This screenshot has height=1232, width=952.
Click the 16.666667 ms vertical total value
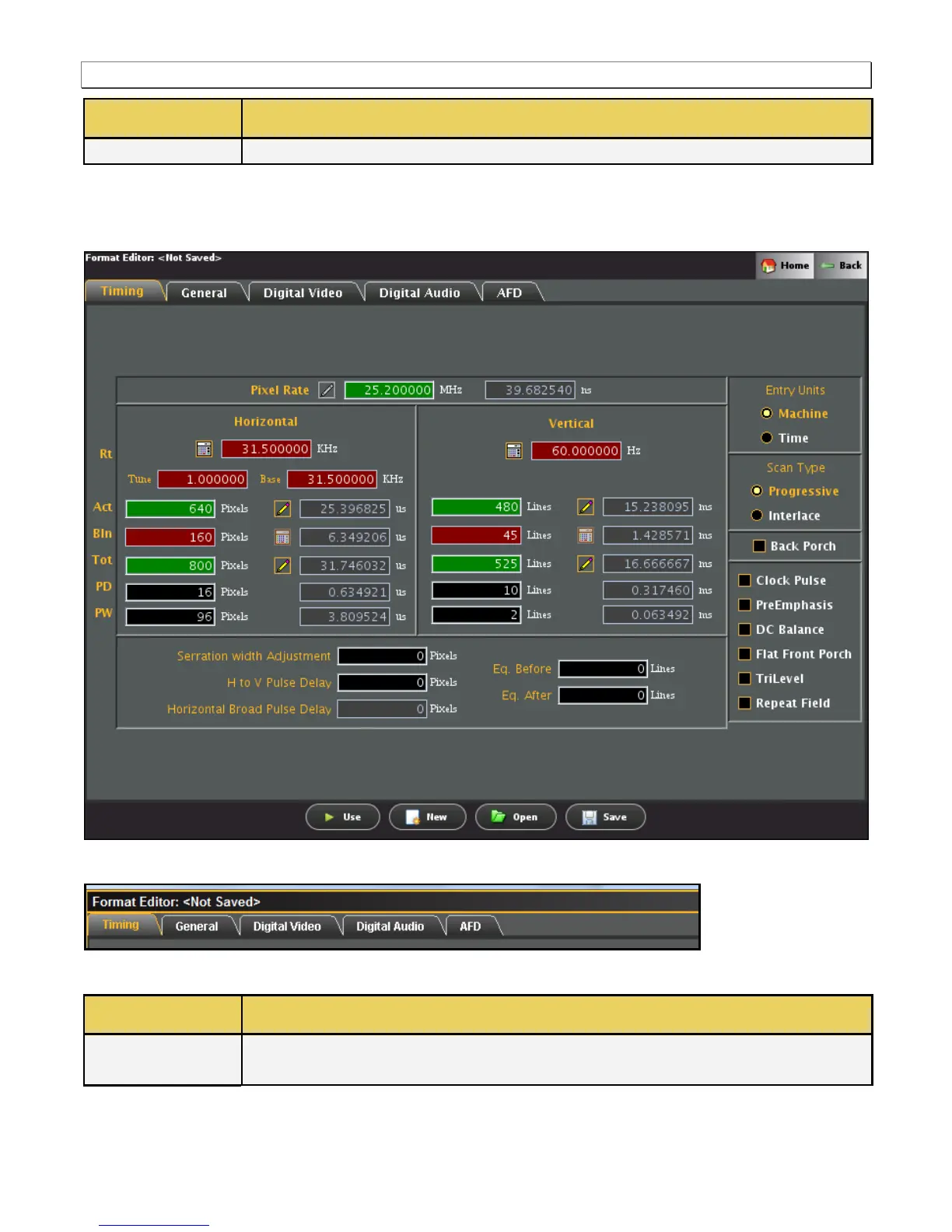pyautogui.click(x=648, y=564)
